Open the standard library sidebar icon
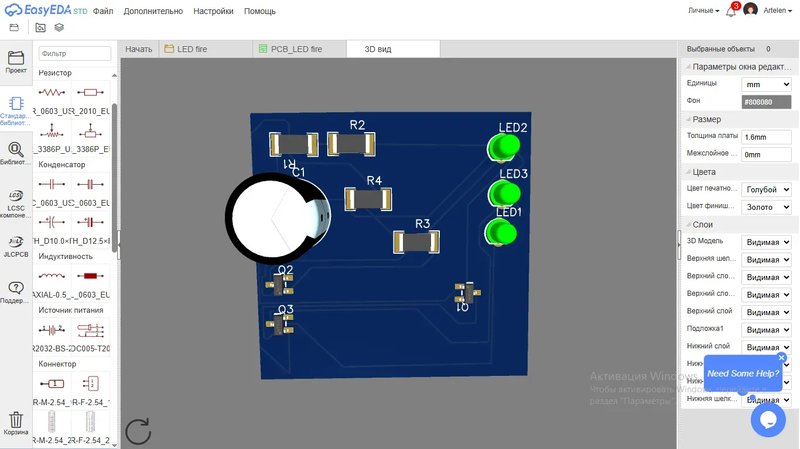Viewport: 800px width, 449px height. [16, 110]
